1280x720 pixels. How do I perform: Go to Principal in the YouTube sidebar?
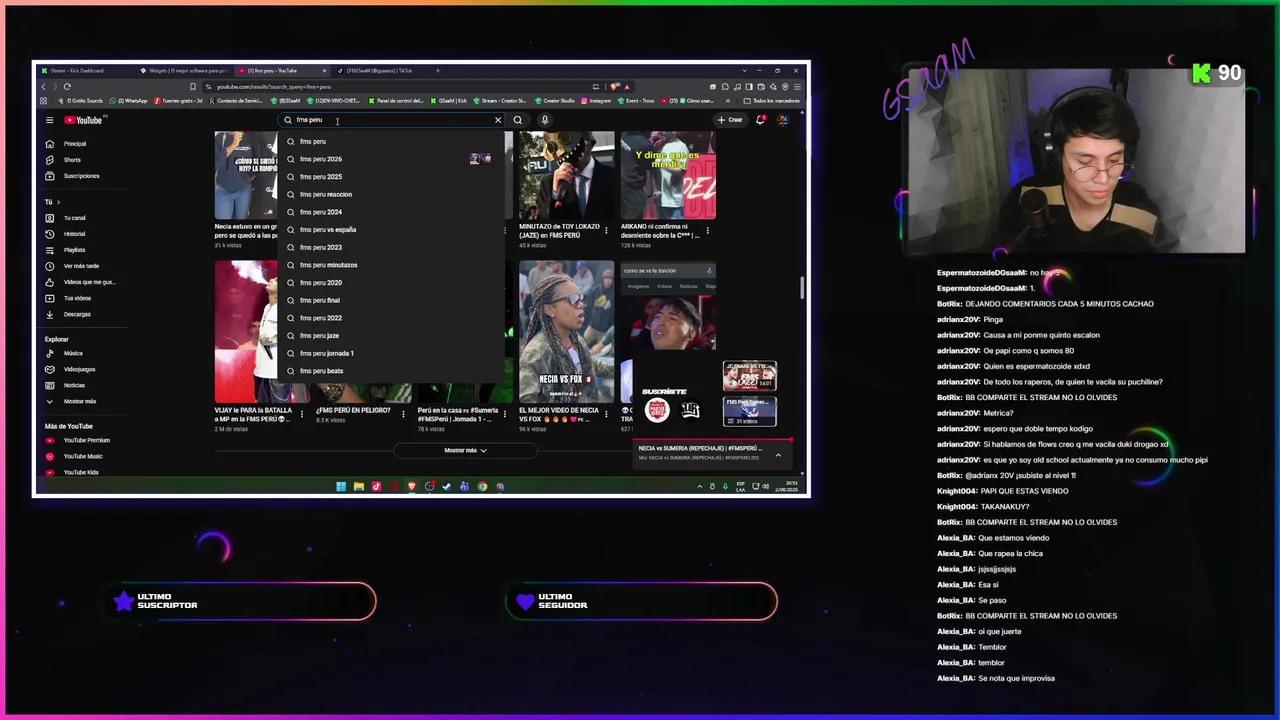pos(75,144)
